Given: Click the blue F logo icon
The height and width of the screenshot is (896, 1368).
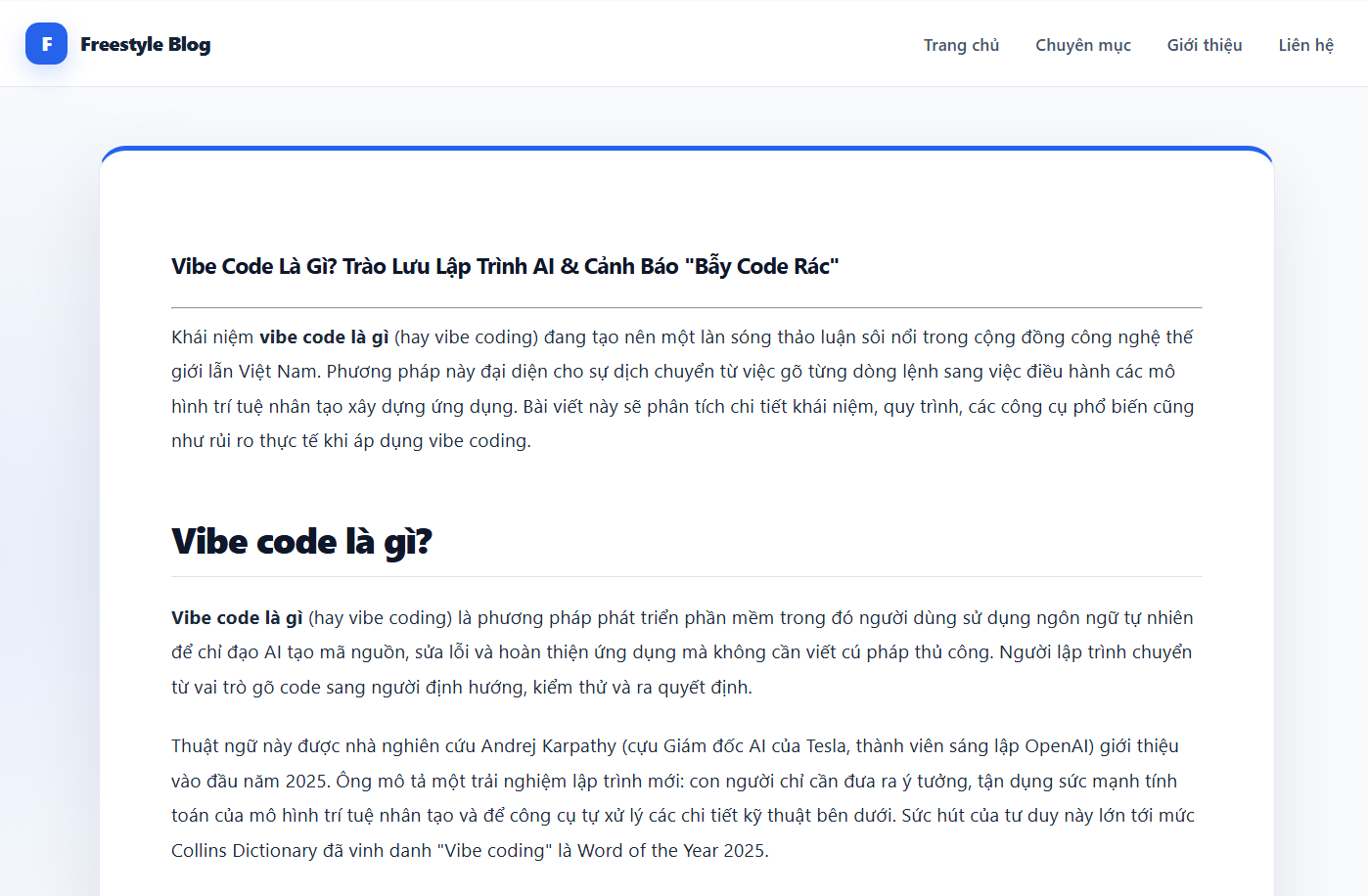Looking at the screenshot, I should (46, 44).
